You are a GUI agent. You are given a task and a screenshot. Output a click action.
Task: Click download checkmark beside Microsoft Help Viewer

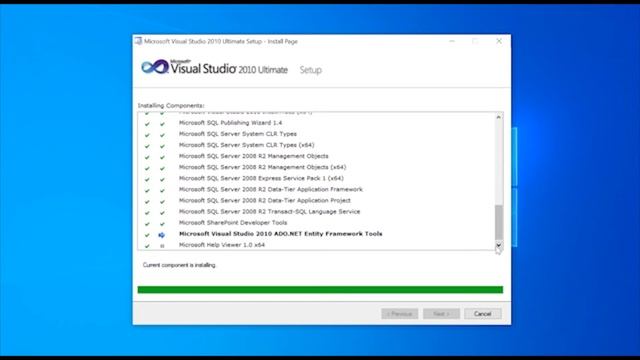147,246
